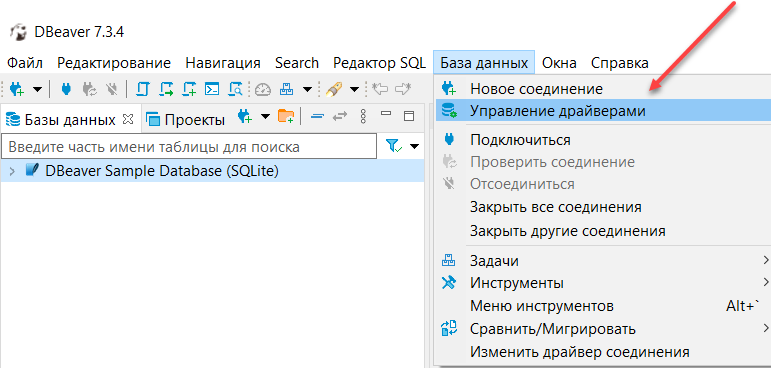771x368 pixels.
Task: Toggle Link with Editor arrows icon
Action: (x=340, y=117)
